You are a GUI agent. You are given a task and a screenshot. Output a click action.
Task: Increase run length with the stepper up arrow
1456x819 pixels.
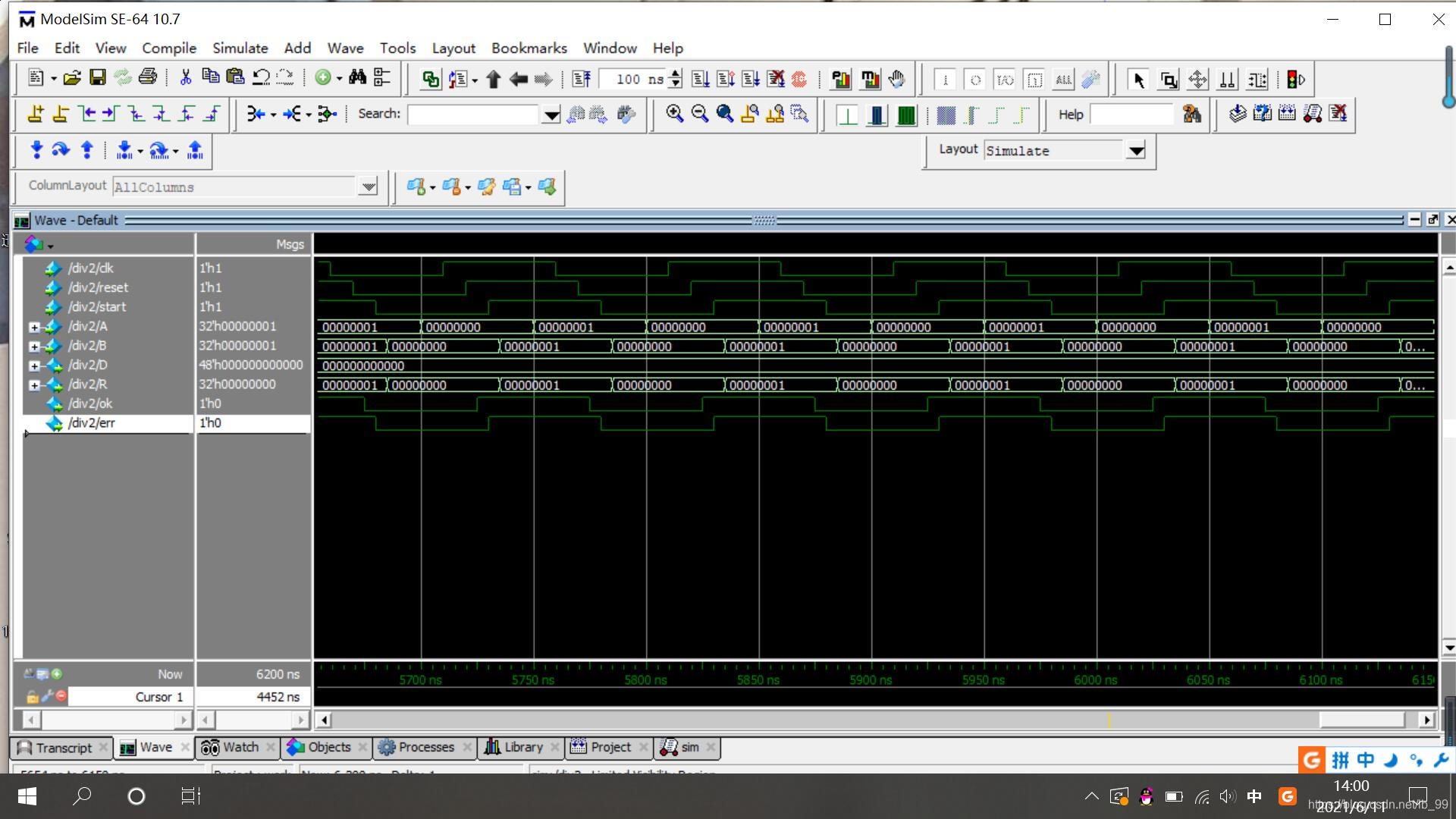pyautogui.click(x=675, y=74)
